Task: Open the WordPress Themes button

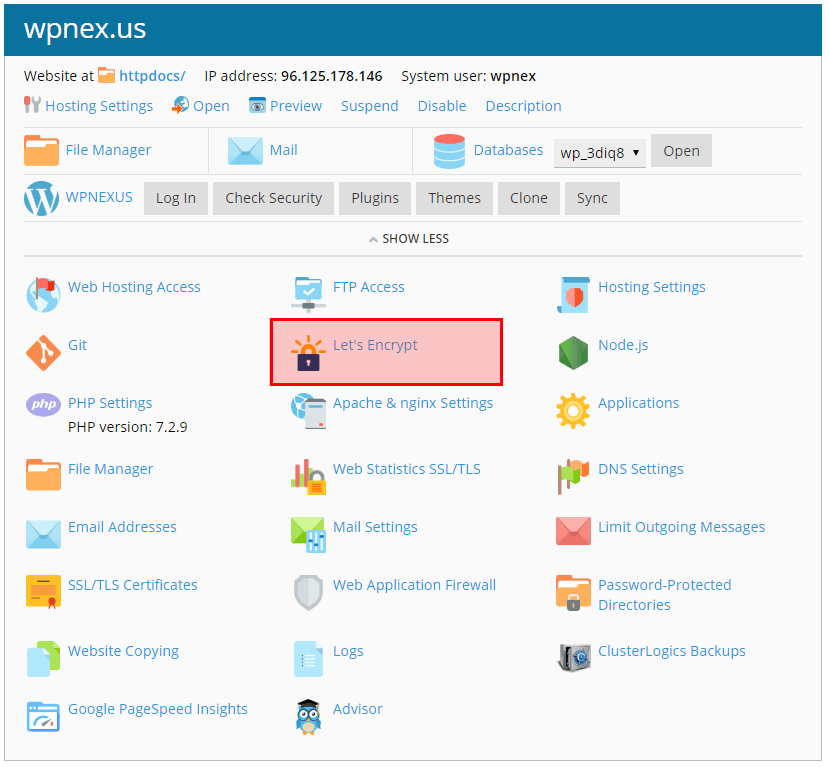Action: pyautogui.click(x=455, y=199)
